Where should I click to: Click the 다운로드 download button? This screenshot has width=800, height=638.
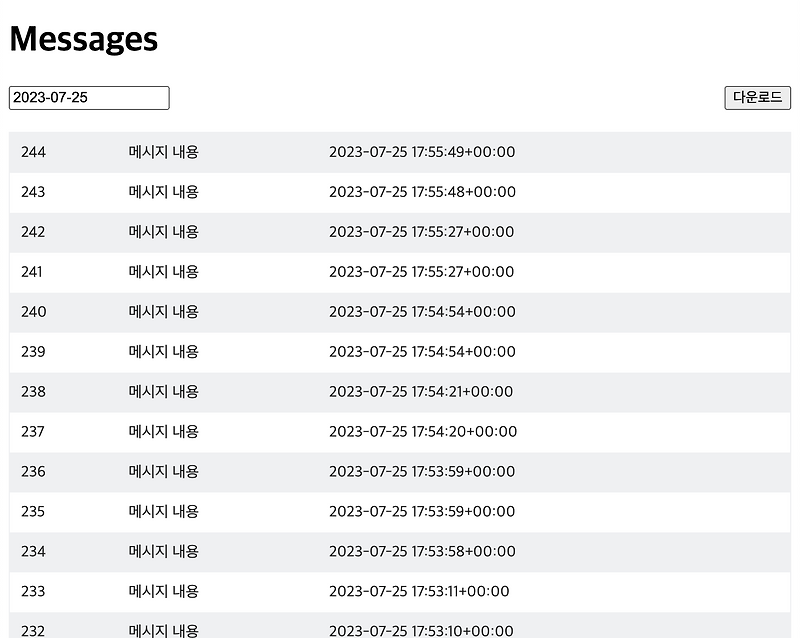(x=757, y=97)
